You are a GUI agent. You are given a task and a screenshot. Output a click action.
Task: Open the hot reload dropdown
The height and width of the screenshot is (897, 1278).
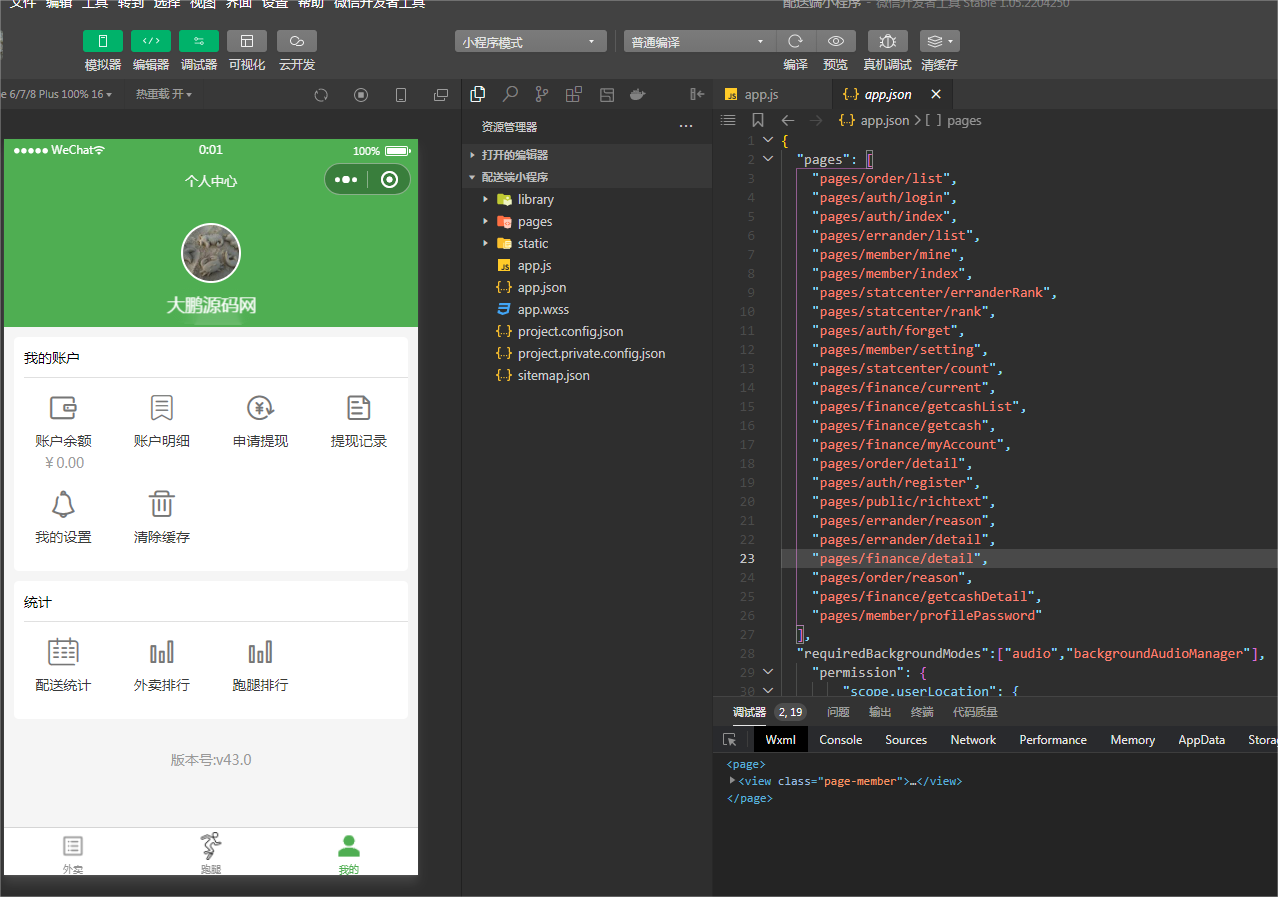tap(163, 94)
